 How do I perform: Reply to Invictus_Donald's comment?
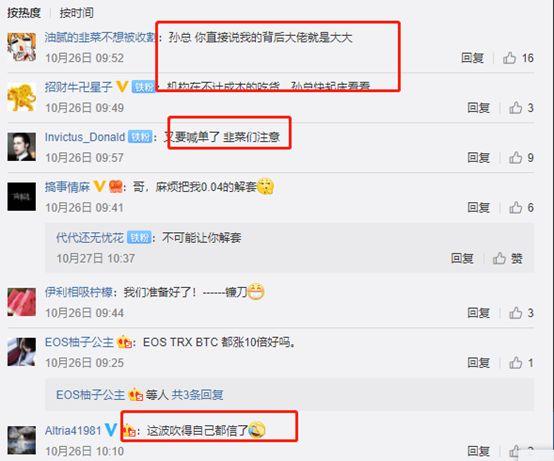(x=478, y=157)
